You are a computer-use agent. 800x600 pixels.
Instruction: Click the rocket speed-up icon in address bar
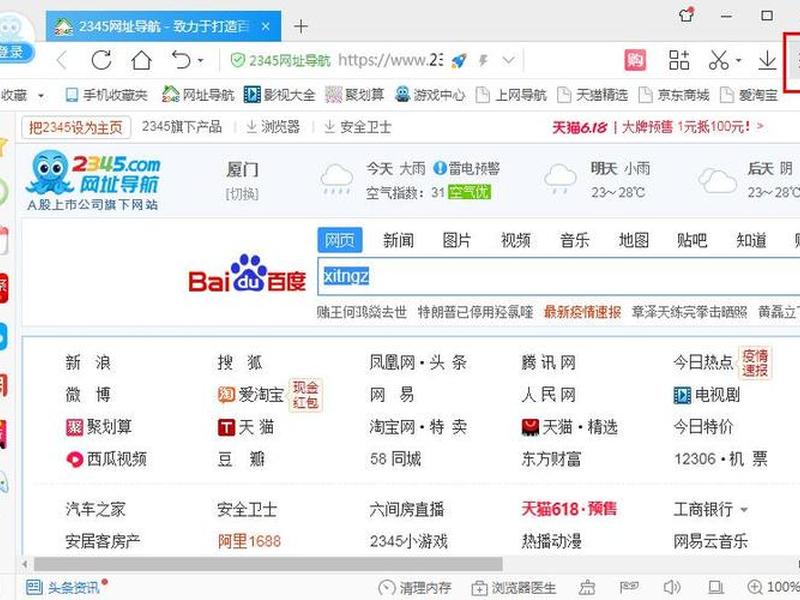459,61
